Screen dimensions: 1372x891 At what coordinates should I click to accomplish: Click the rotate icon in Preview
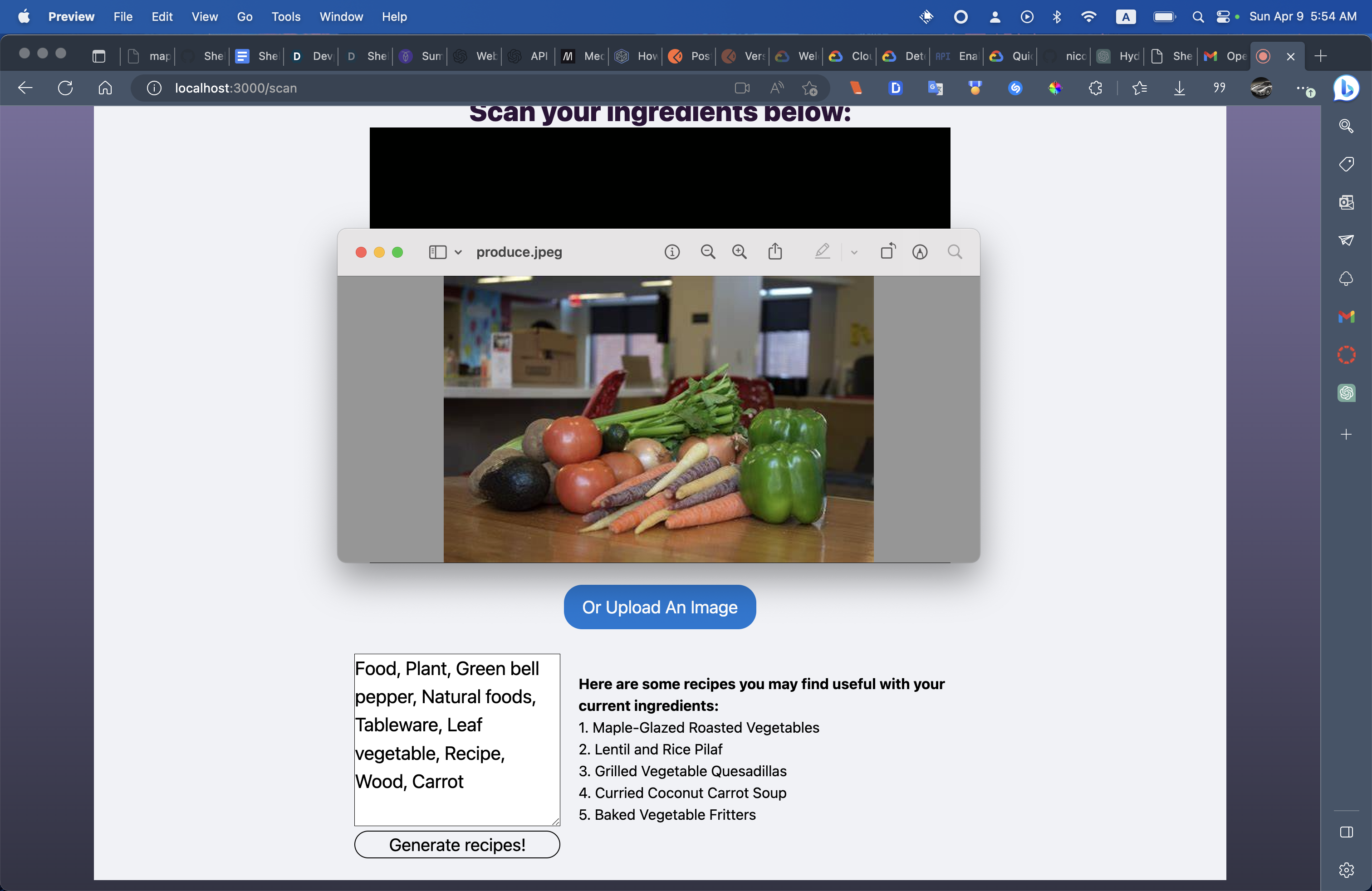pos(888,251)
